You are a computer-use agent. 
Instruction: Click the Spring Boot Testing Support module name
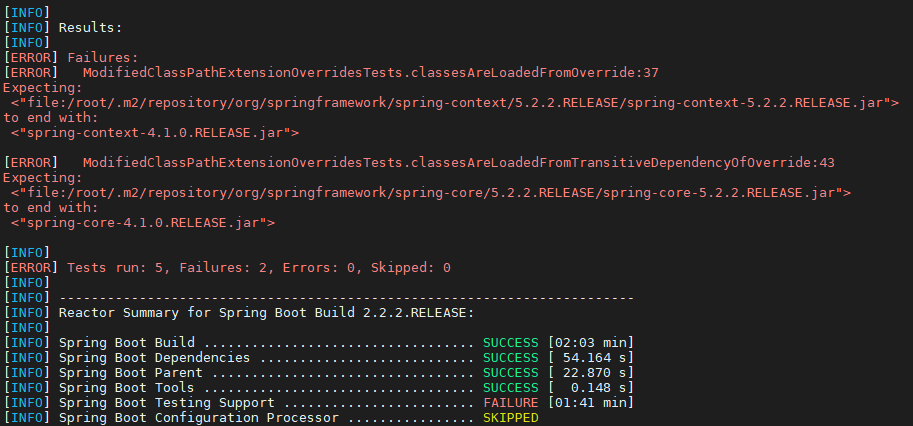point(167,403)
